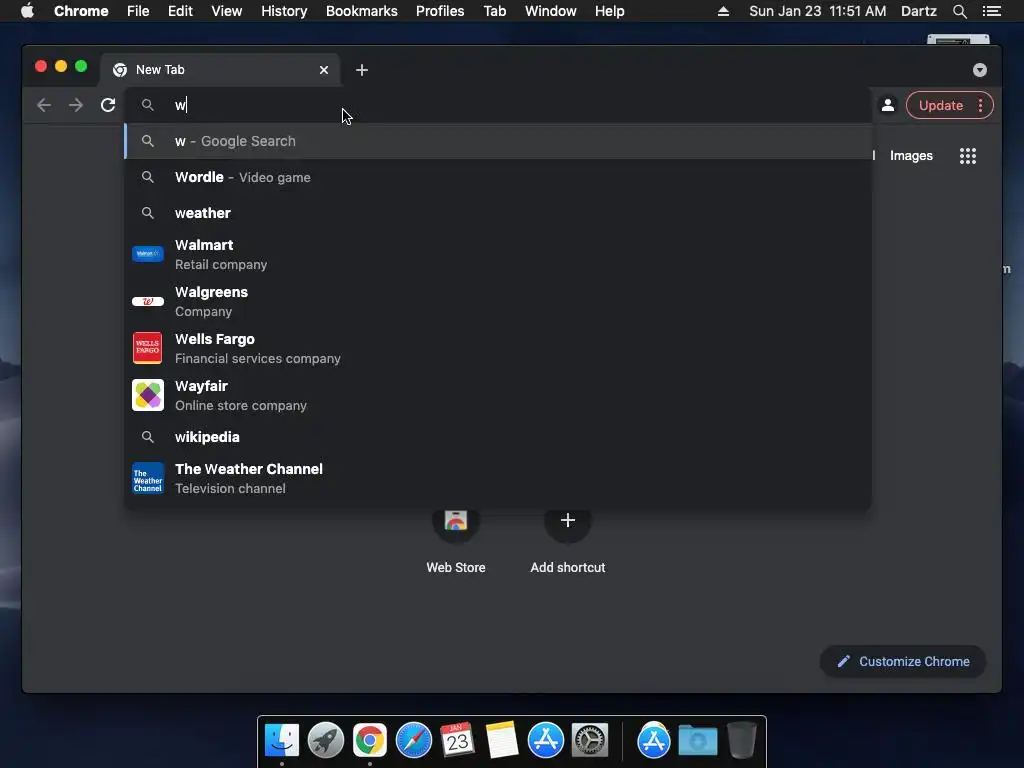Open the File menu

[138, 11]
